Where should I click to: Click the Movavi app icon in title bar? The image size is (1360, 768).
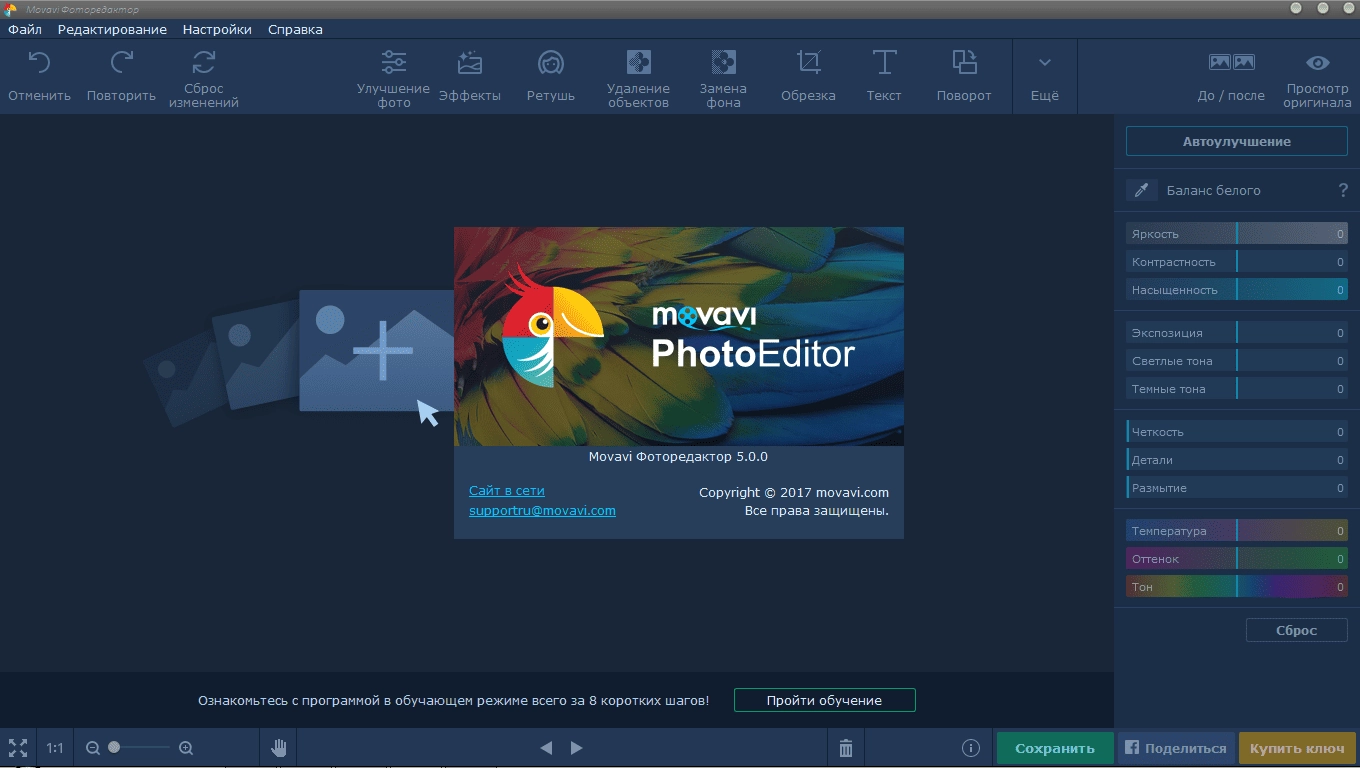[11, 9]
